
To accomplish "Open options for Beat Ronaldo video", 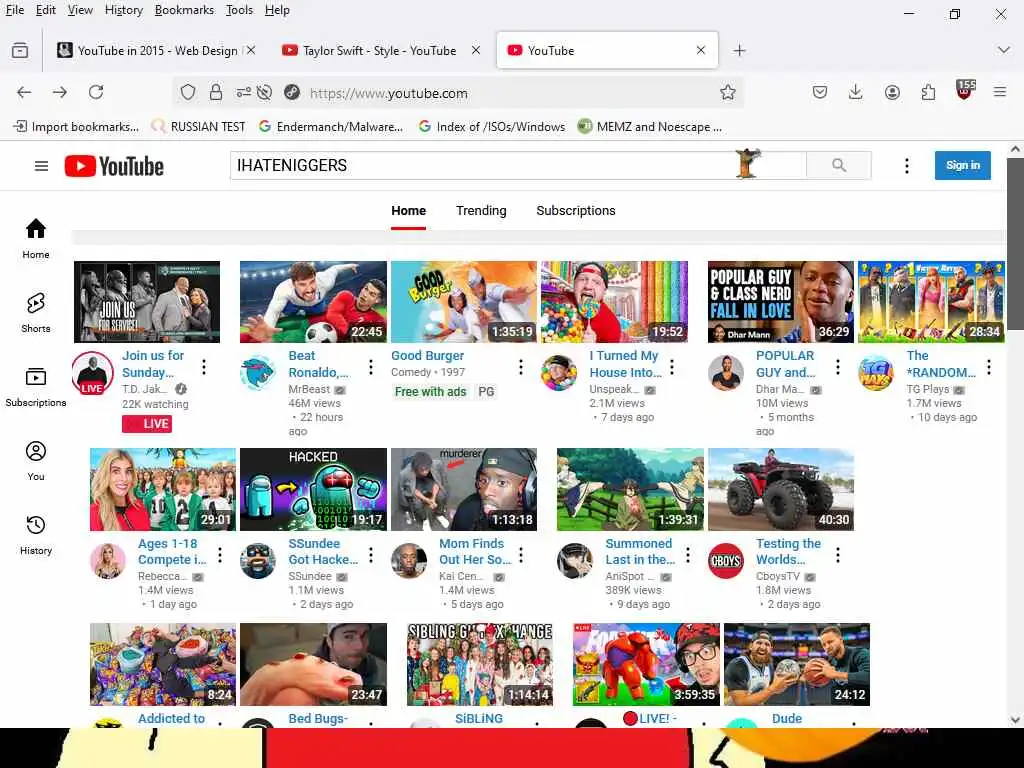I will click(370, 368).
